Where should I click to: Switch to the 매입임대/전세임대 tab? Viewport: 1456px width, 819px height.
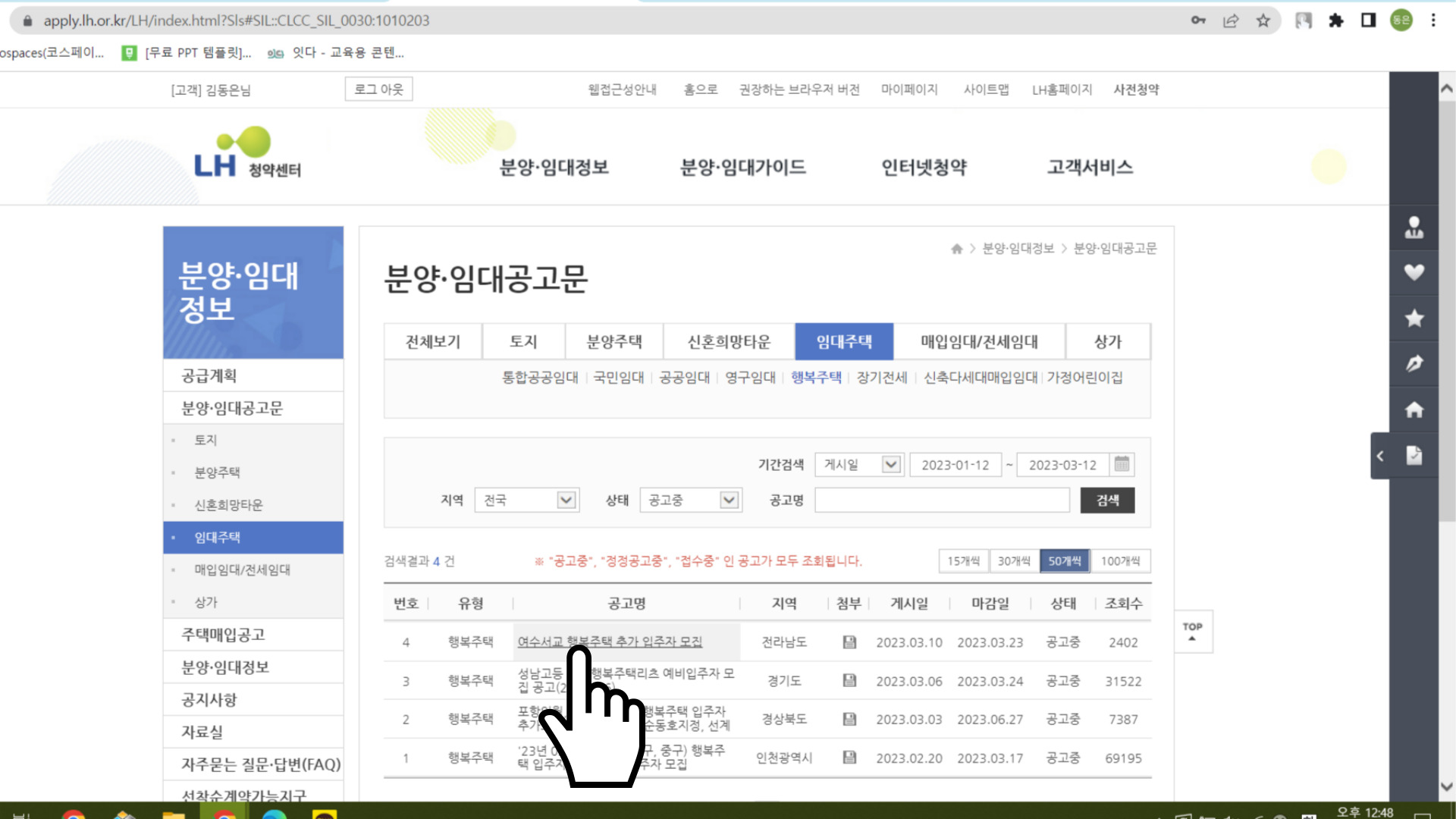[979, 341]
